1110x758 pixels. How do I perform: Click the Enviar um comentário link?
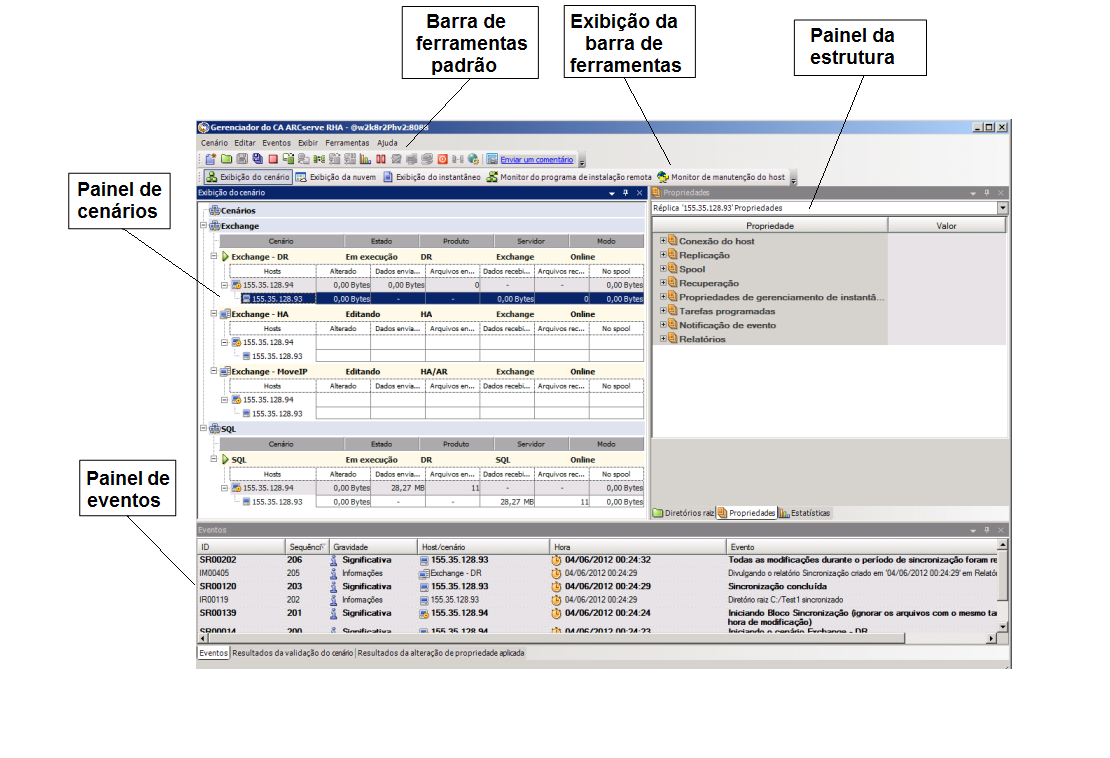click(536, 159)
